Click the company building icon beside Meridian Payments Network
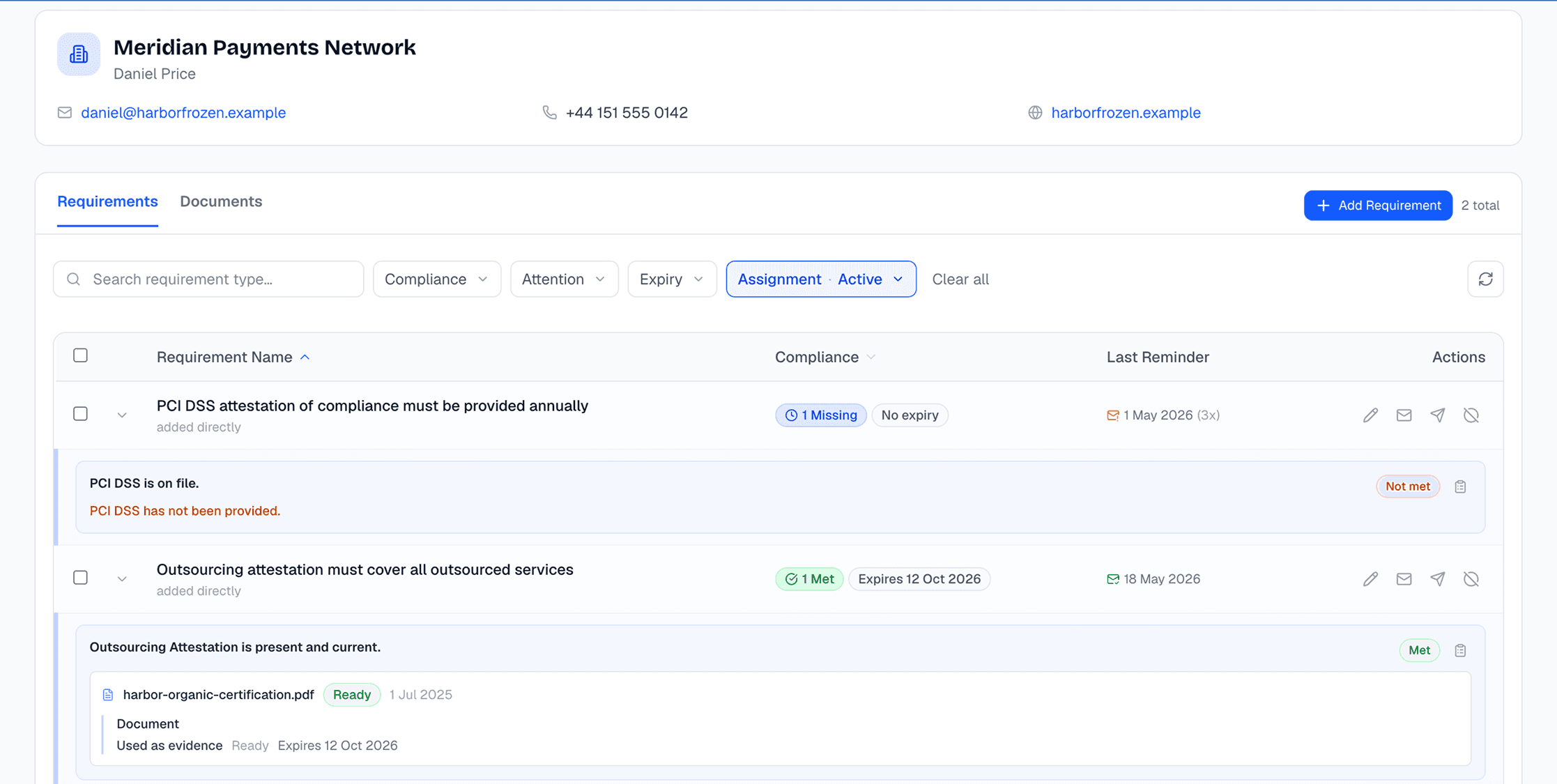Image resolution: width=1557 pixels, height=784 pixels. 79,54
